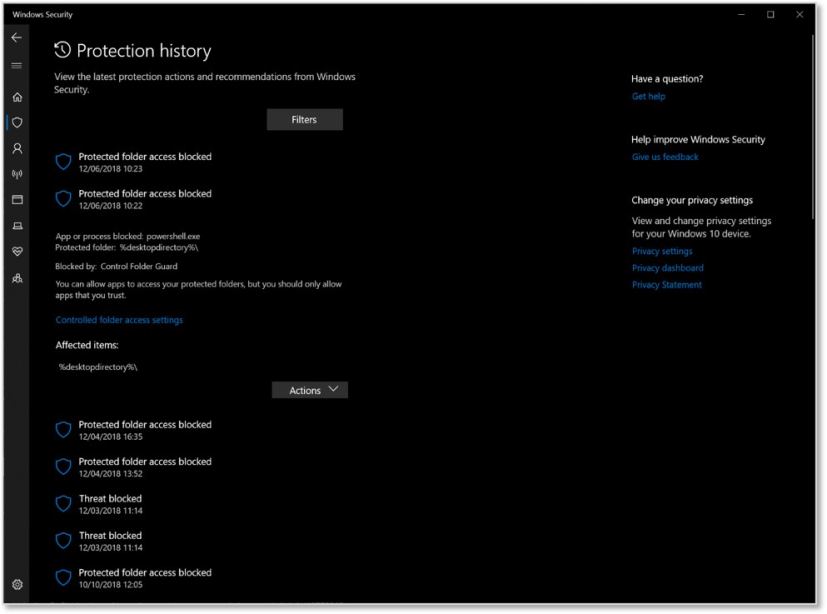The height and width of the screenshot is (614, 827).
Task: Open Virus & threat protection in sidebar
Action: [x=18, y=123]
